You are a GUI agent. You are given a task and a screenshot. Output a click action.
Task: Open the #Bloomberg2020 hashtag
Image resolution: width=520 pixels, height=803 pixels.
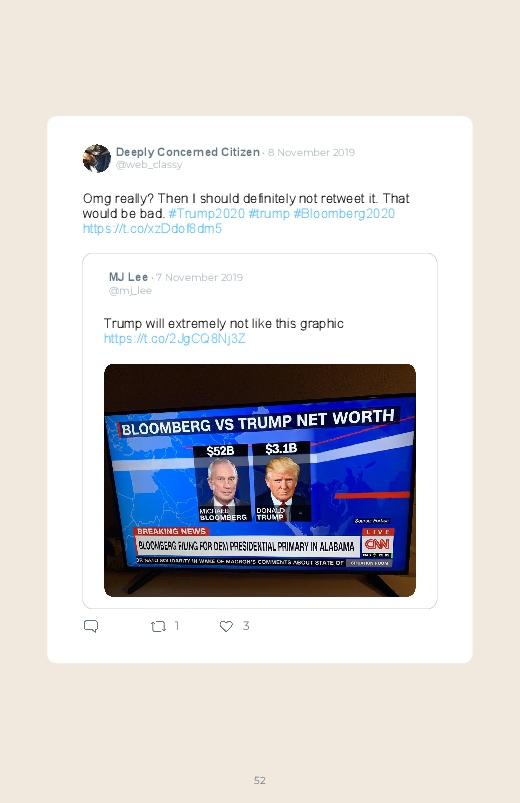(344, 214)
